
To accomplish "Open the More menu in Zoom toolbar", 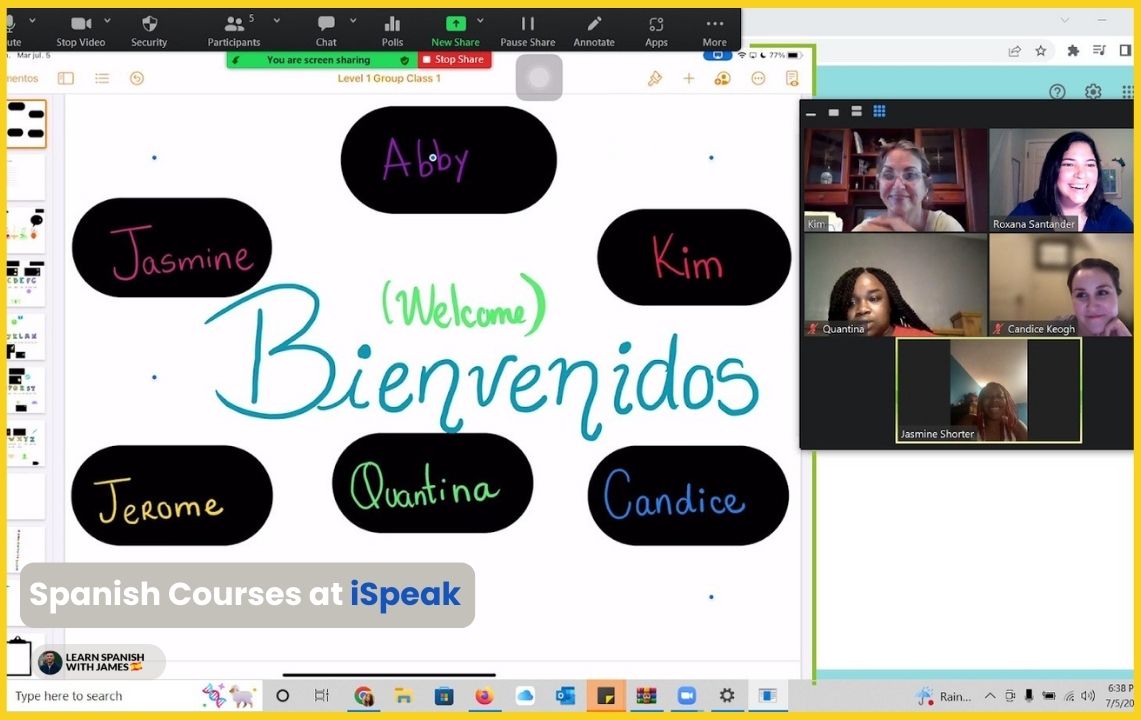I will point(714,29).
